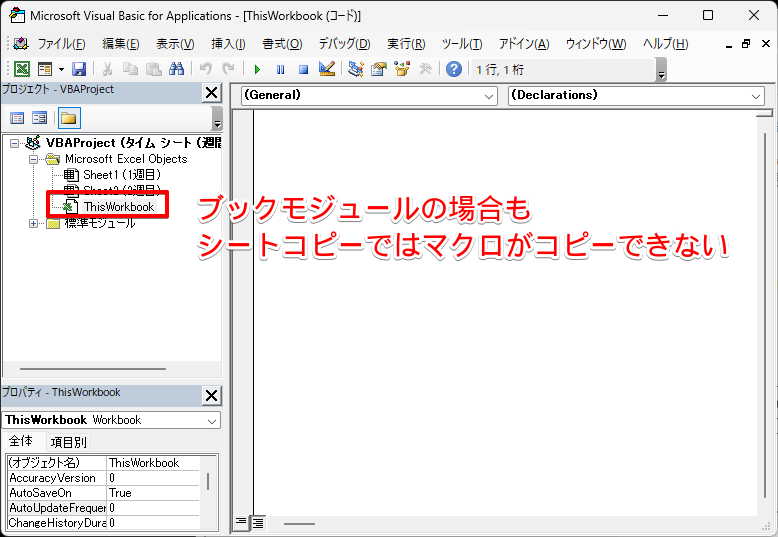Select Sheet1 (1週目) in project tree
Screen dimensions: 778x537
pyautogui.click(x=122, y=175)
